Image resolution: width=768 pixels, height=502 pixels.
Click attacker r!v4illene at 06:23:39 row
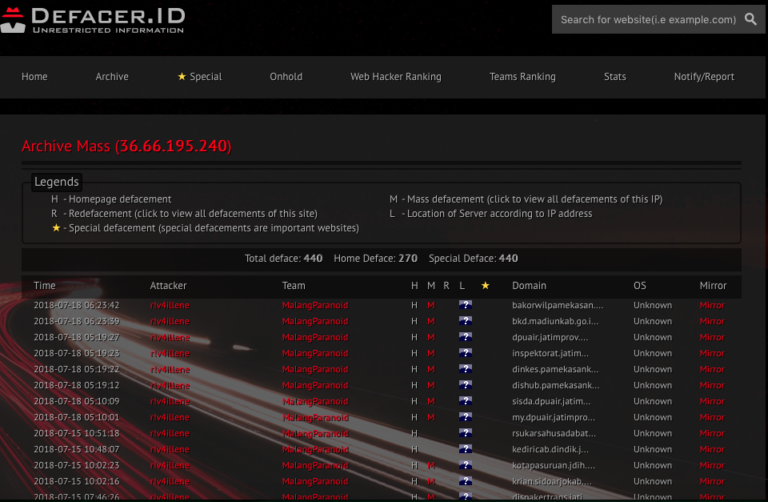point(169,321)
